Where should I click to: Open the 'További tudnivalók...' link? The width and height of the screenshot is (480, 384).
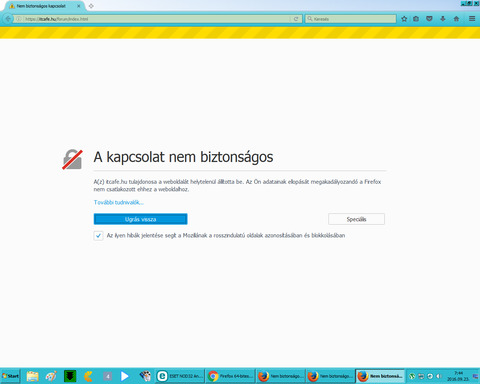pyautogui.click(x=119, y=202)
